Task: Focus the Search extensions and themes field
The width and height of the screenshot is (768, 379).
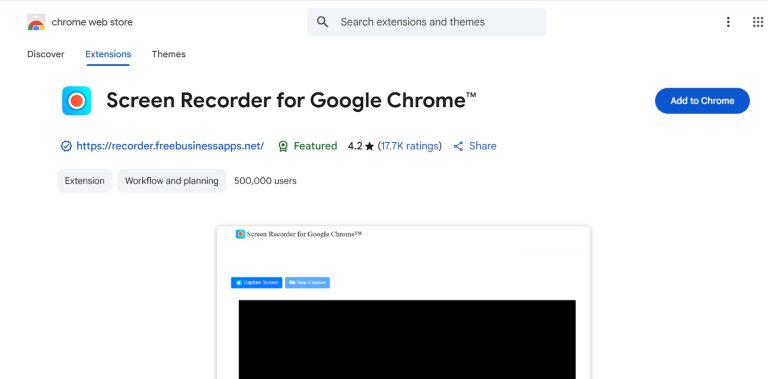Action: (x=427, y=22)
